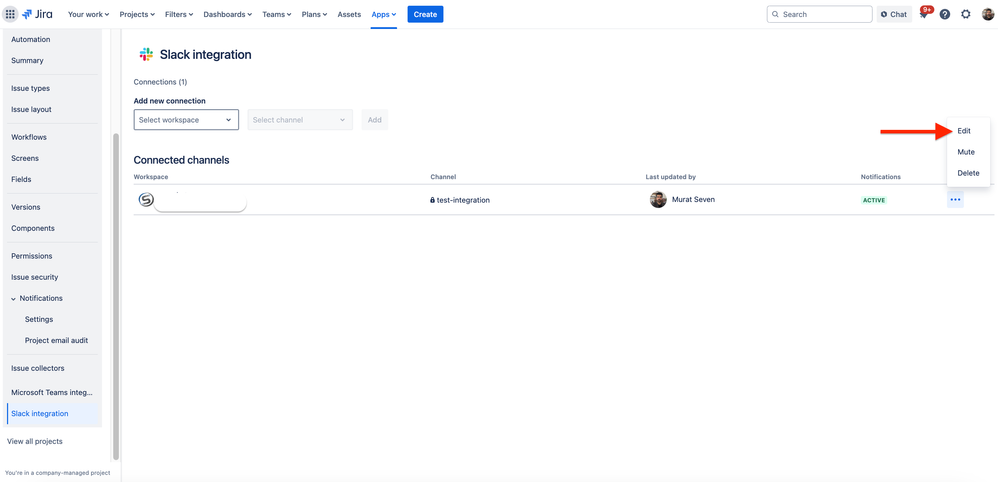Focus the Search field
Viewport: 998px width, 482px height.
819,14
